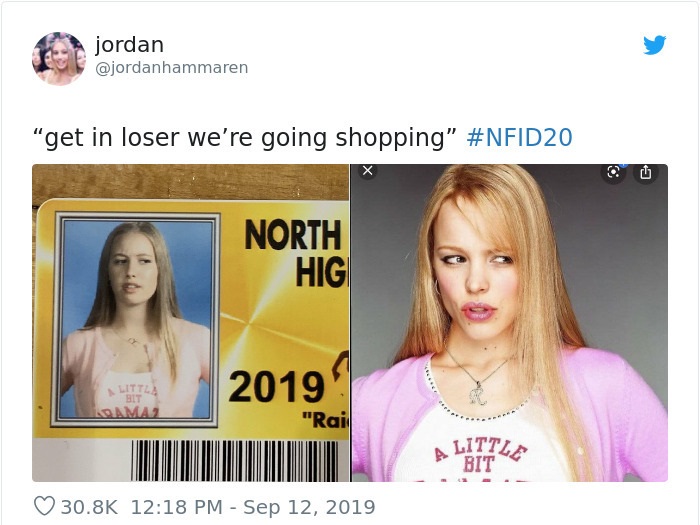Viewport: 700px width, 525px height.
Task: Click the "A LITTLE BIT" shirt text in the right photo
Action: (x=480, y=454)
